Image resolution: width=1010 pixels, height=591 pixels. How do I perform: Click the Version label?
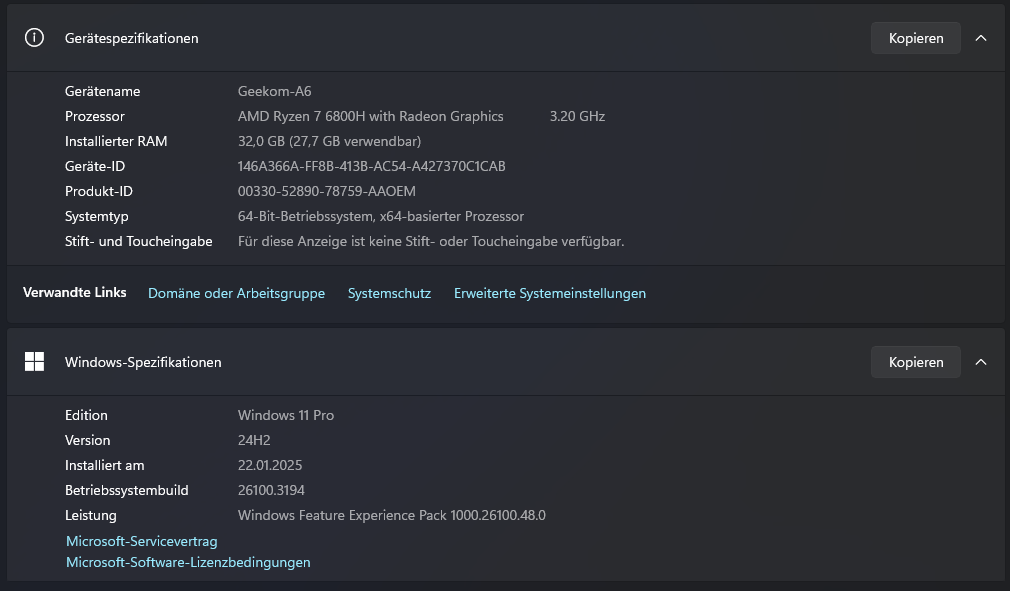[88, 440]
